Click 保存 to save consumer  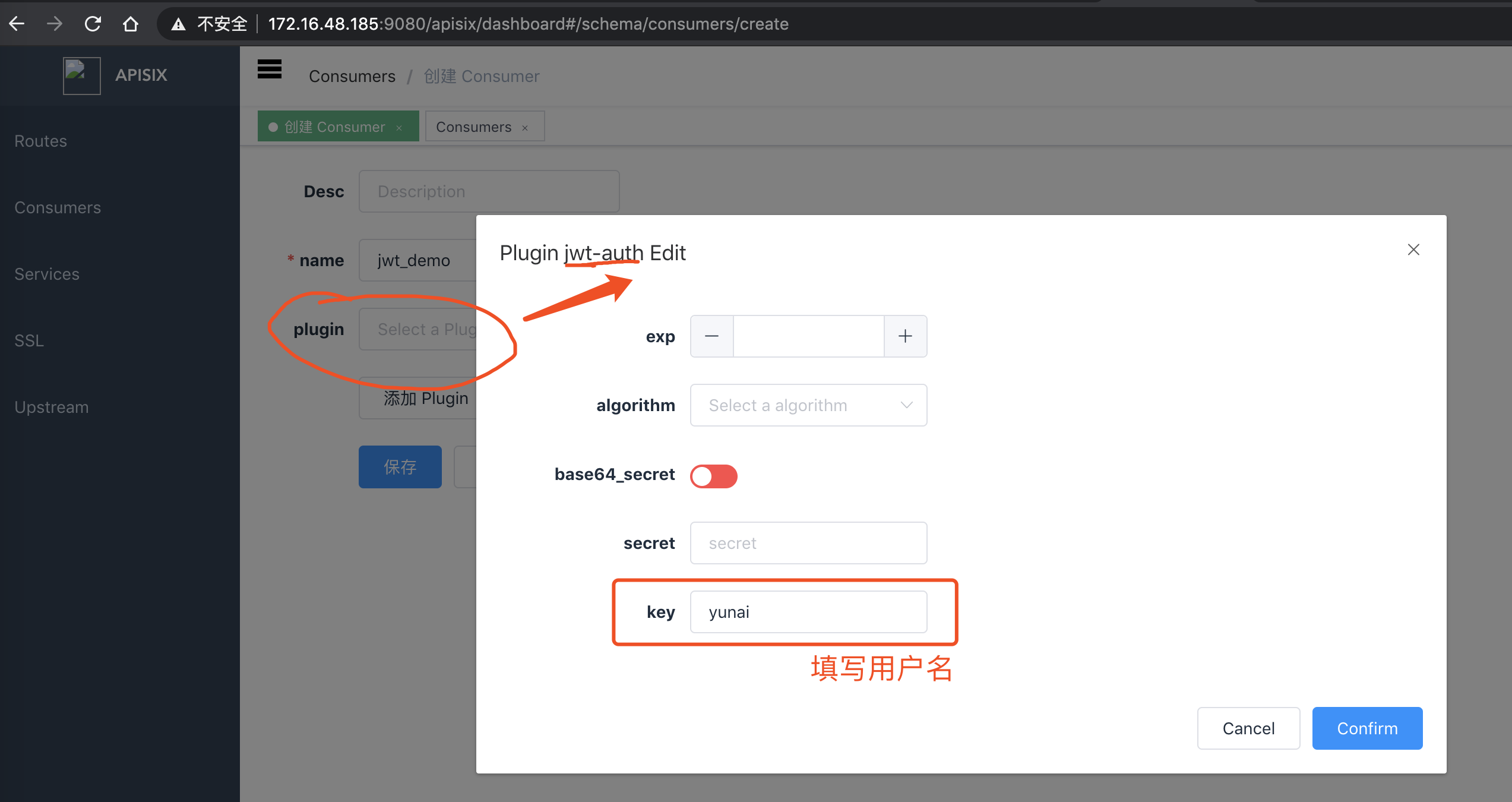point(399,467)
